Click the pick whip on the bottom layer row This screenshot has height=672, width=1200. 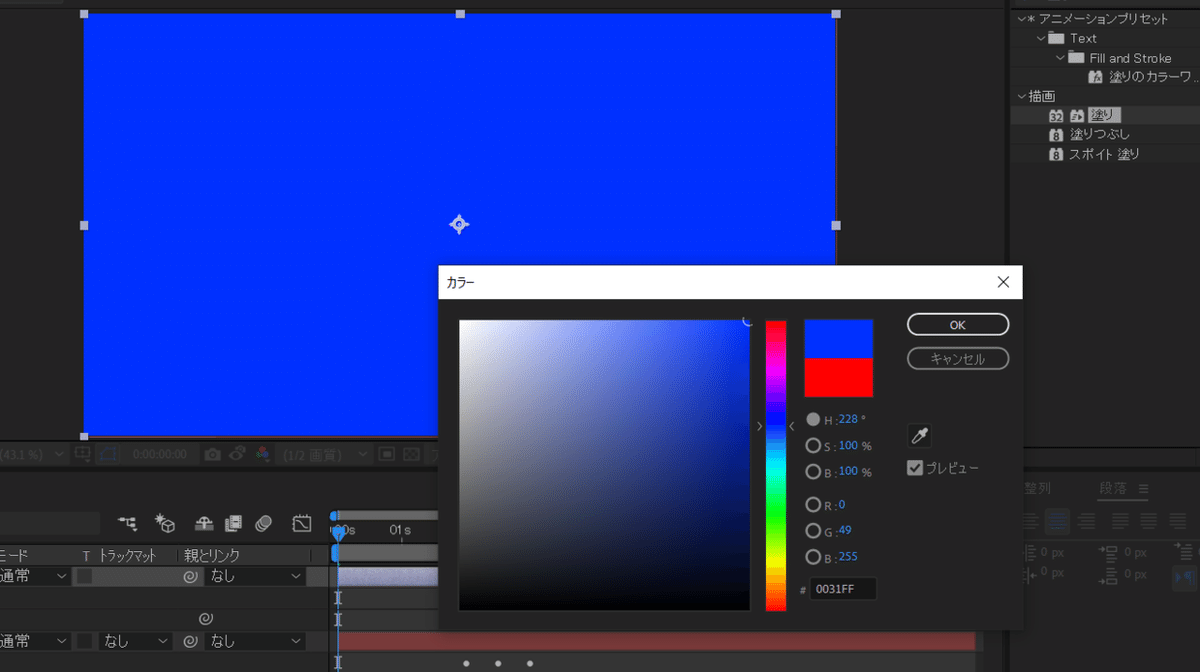pos(190,641)
